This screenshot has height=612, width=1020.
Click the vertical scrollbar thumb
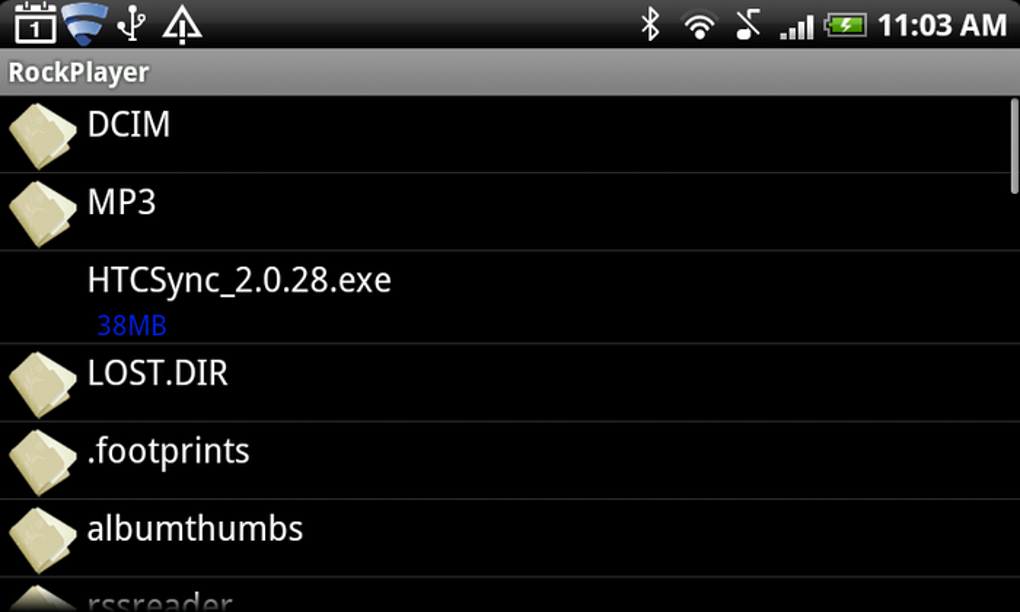(1014, 146)
